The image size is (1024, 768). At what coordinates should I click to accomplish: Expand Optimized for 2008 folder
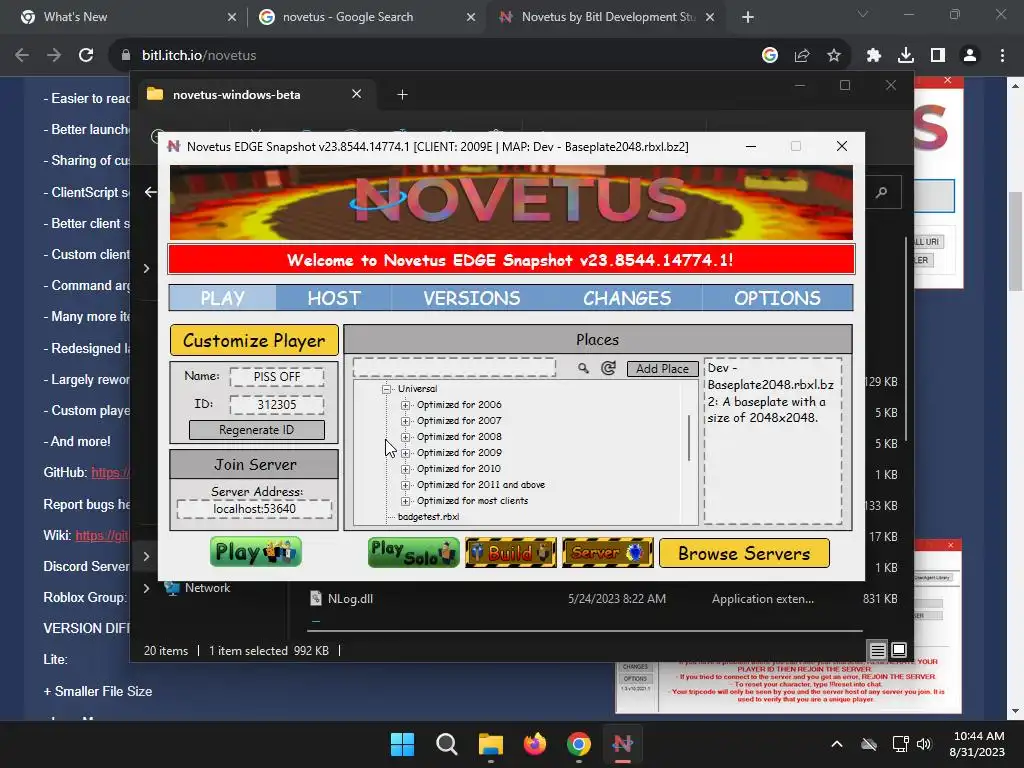click(406, 437)
